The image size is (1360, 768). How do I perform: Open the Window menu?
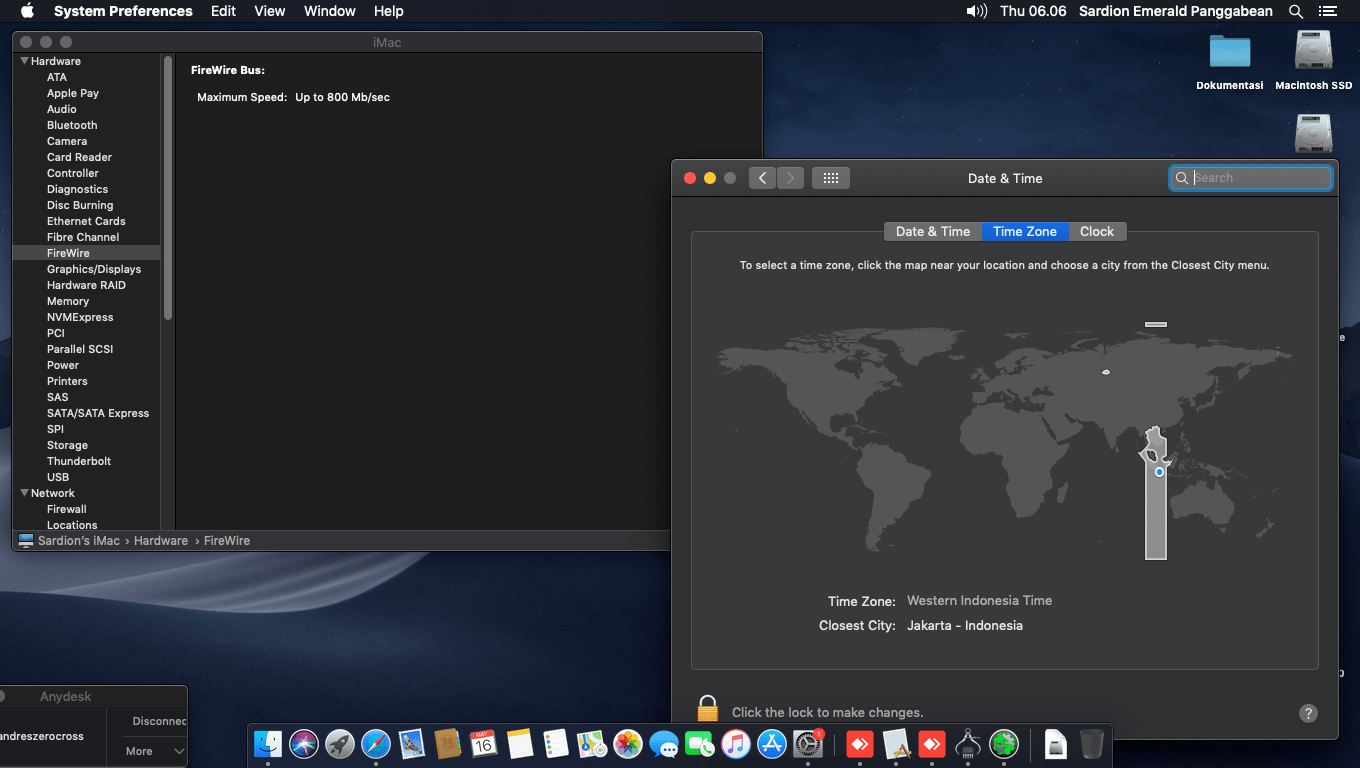[329, 11]
